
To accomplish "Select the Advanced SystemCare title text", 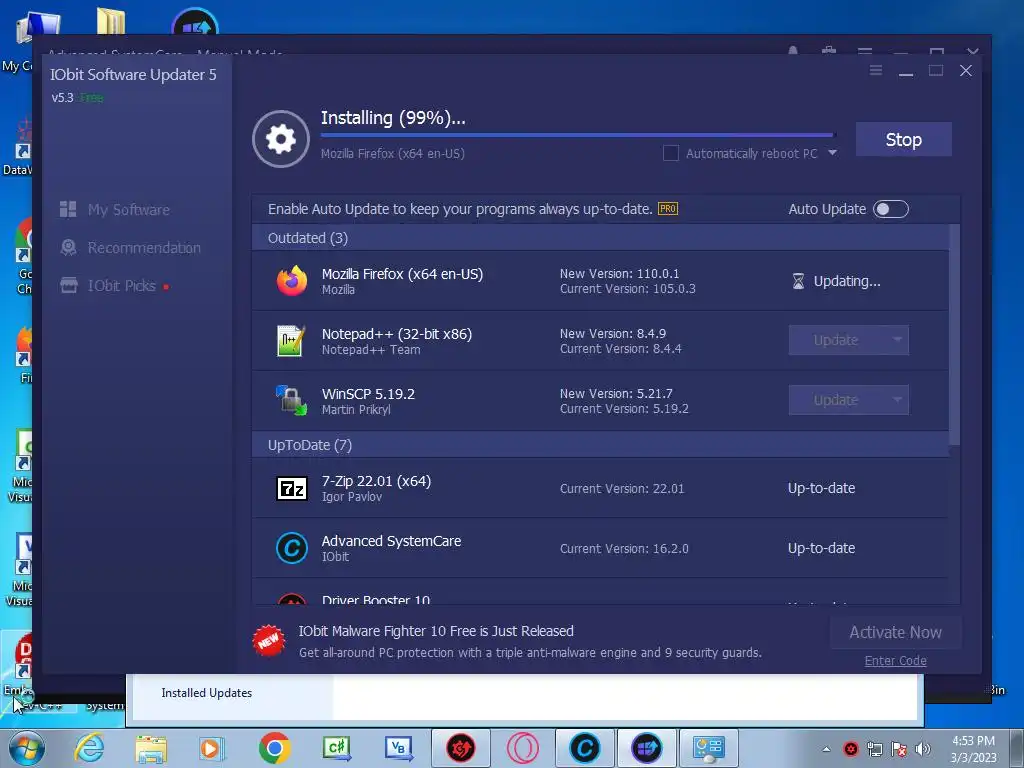I will (x=391, y=541).
